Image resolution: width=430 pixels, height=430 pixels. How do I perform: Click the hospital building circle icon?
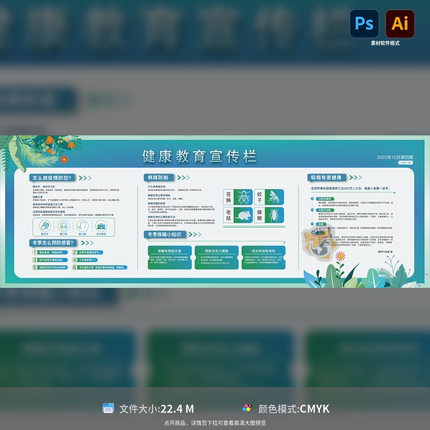pyautogui.click(x=101, y=226)
